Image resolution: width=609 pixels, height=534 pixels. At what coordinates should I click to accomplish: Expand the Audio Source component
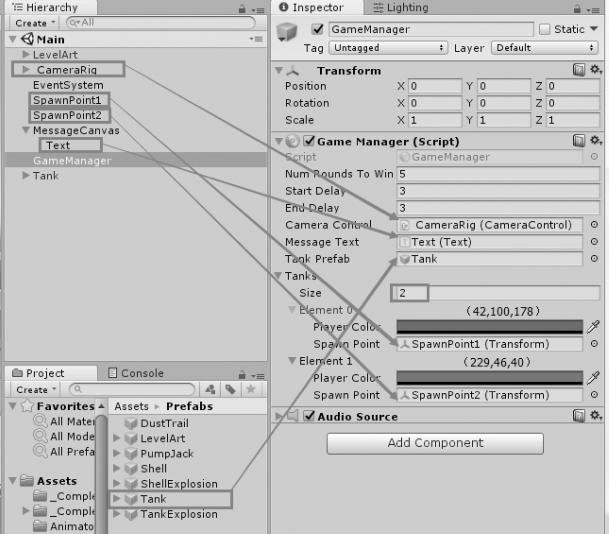tap(278, 416)
